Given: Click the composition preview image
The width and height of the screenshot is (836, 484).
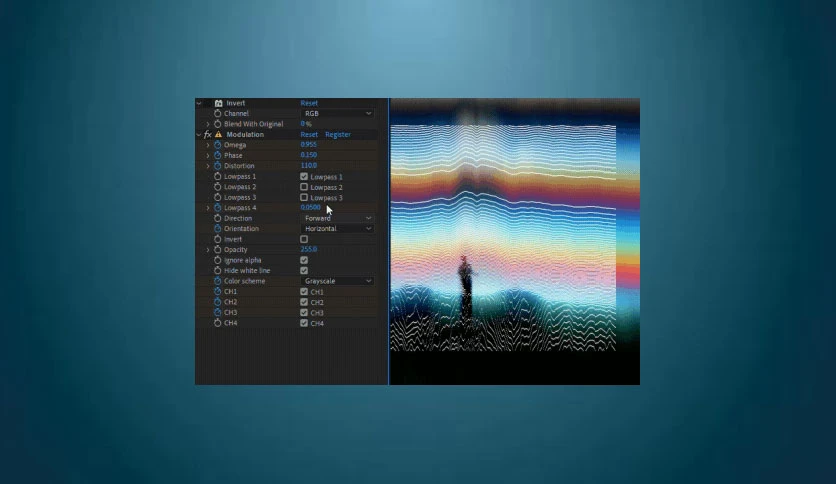Looking at the screenshot, I should pyautogui.click(x=515, y=241).
